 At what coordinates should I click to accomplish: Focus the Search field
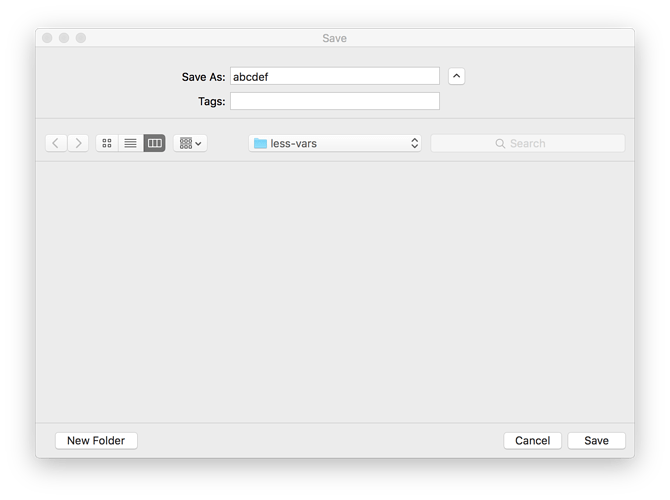pos(540,143)
